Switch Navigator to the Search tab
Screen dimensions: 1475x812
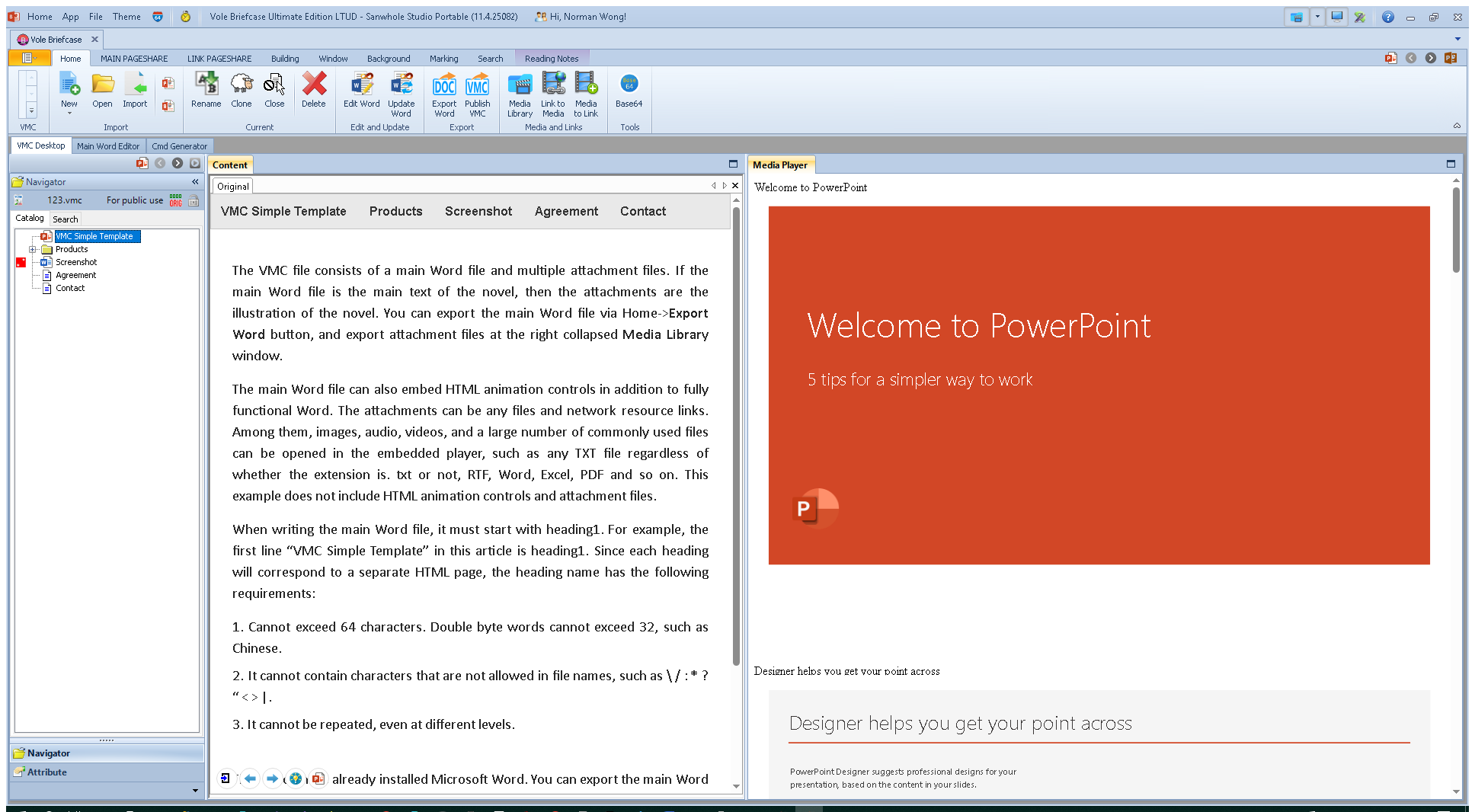coord(66,219)
